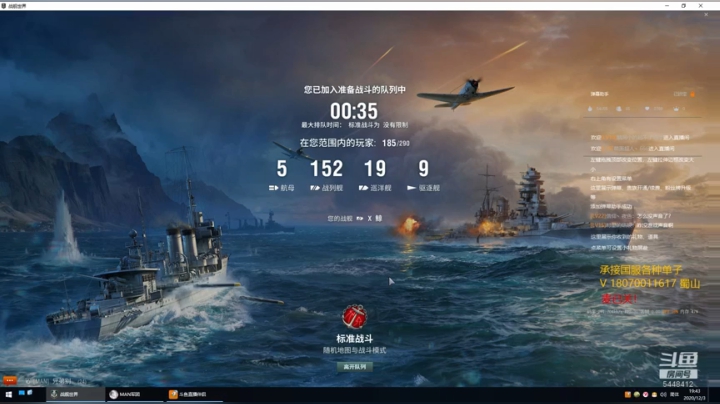Open the volume speaker control in tray
Image resolution: width=720 pixels, height=404 pixels.
(x=663, y=394)
